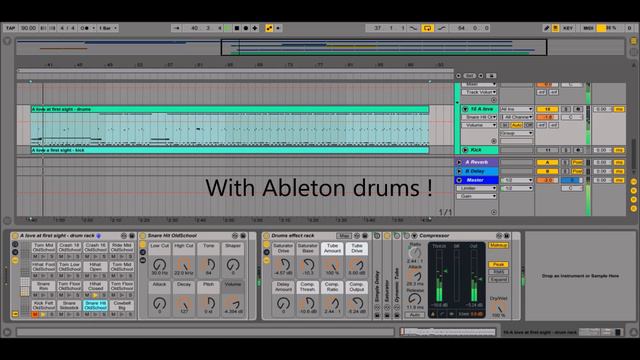
Task: Toggle the Punch-Out switch
Action: (442, 28)
